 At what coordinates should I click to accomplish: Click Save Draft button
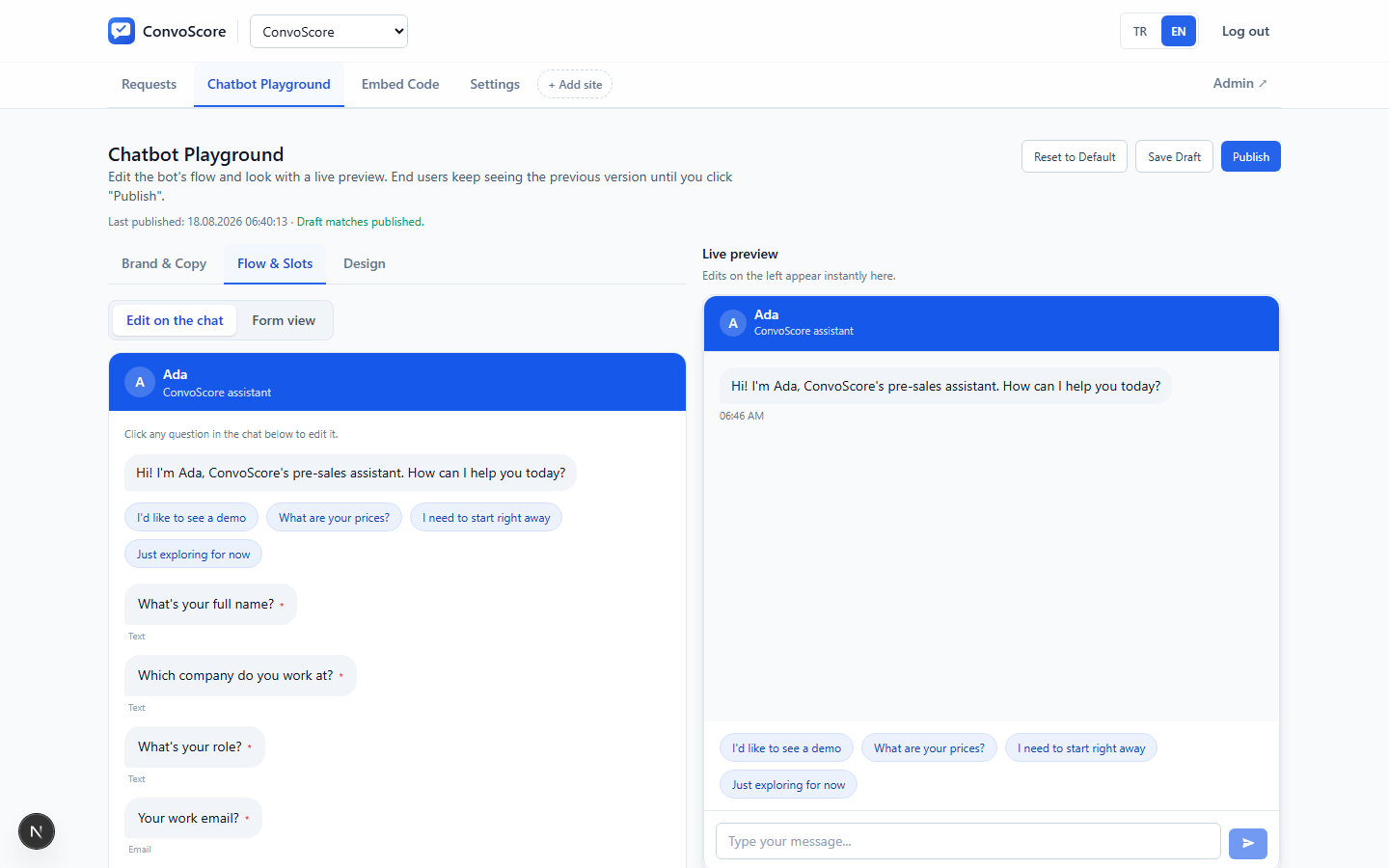tap(1174, 156)
